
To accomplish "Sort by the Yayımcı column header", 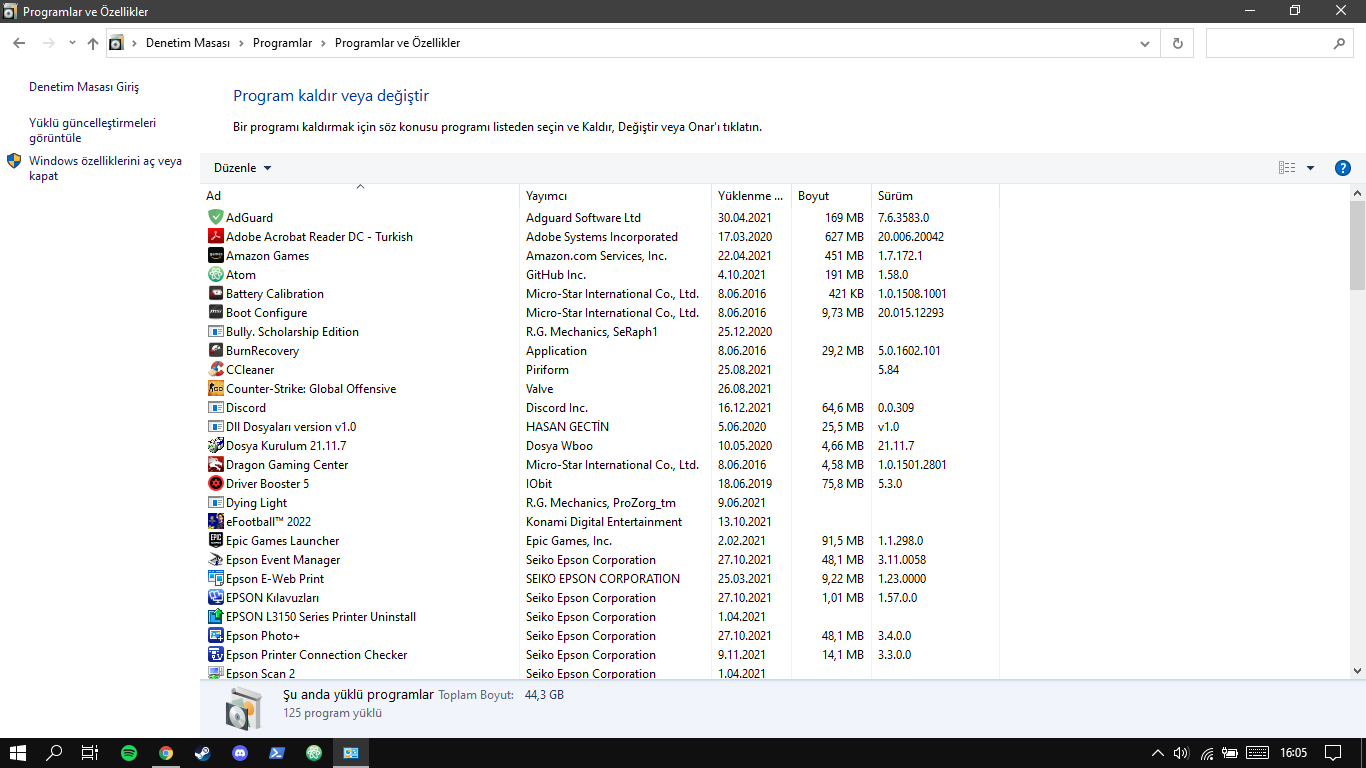I will click(x=616, y=196).
